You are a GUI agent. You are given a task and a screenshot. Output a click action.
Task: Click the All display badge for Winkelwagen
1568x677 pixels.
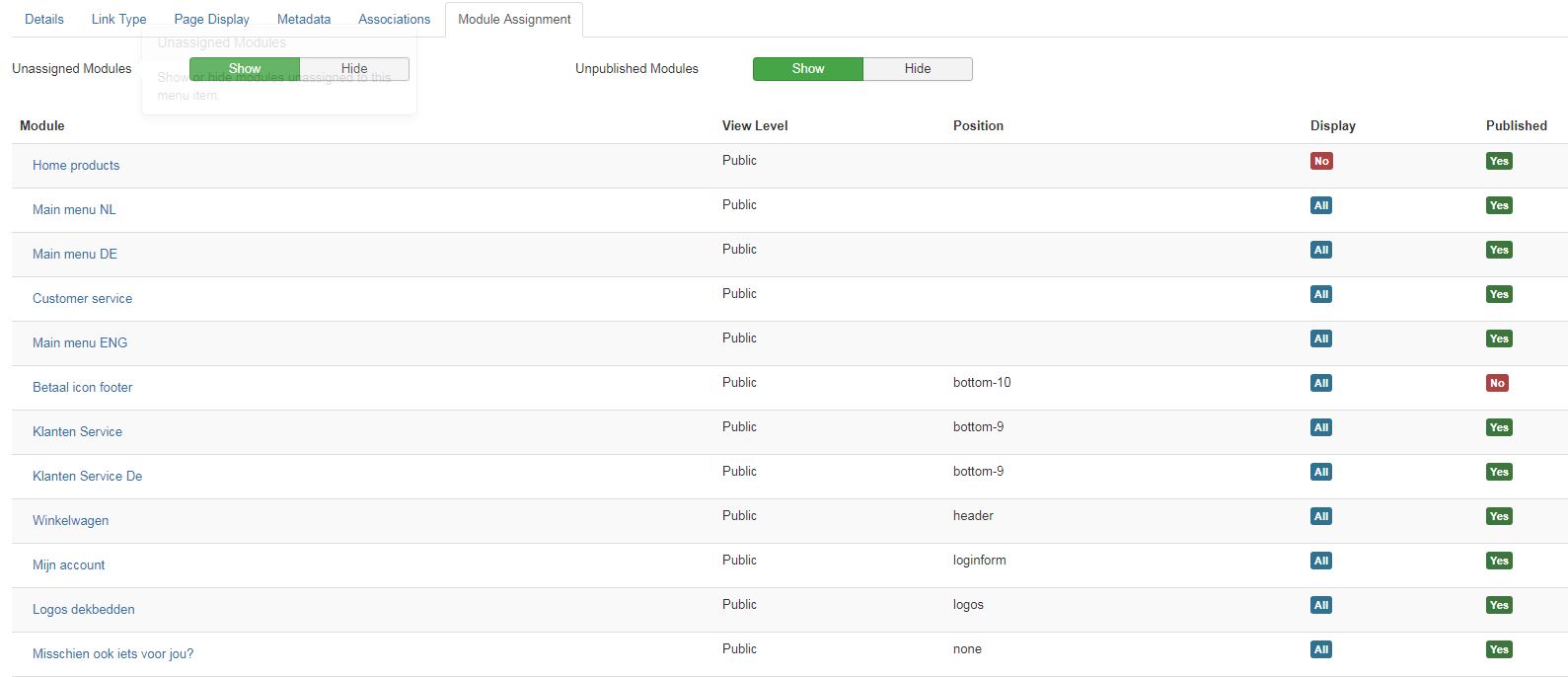click(1321, 516)
